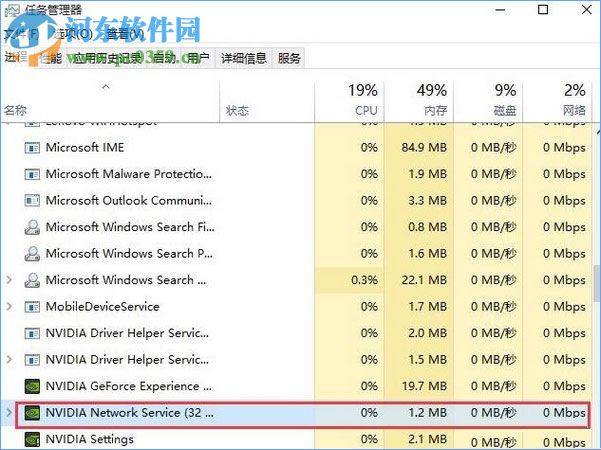601x450 pixels.
Task: Select the MobileDeviceService row name
Action: (x=102, y=307)
